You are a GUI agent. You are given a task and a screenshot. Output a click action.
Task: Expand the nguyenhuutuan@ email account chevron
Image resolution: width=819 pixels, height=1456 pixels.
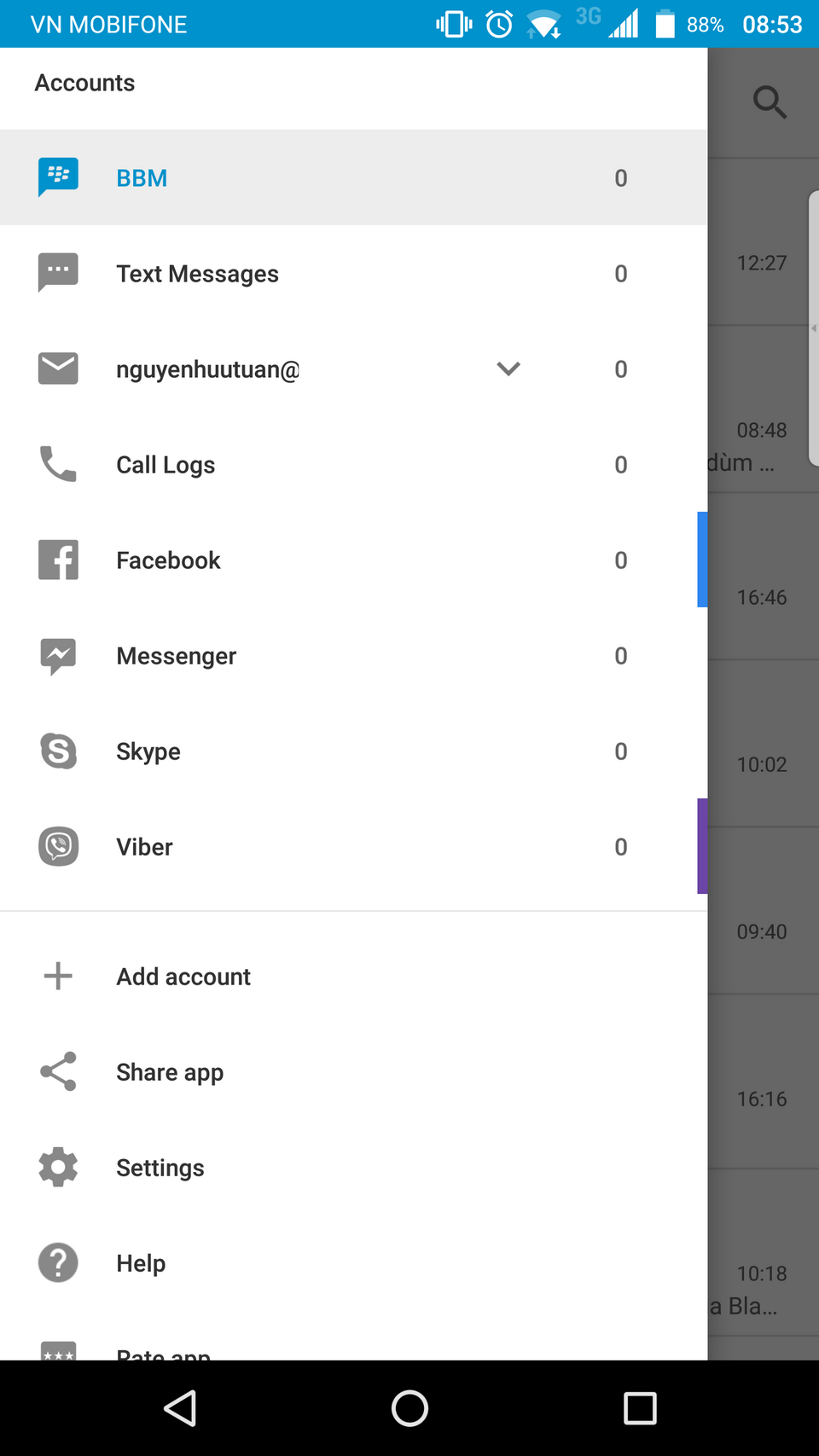pos(508,368)
